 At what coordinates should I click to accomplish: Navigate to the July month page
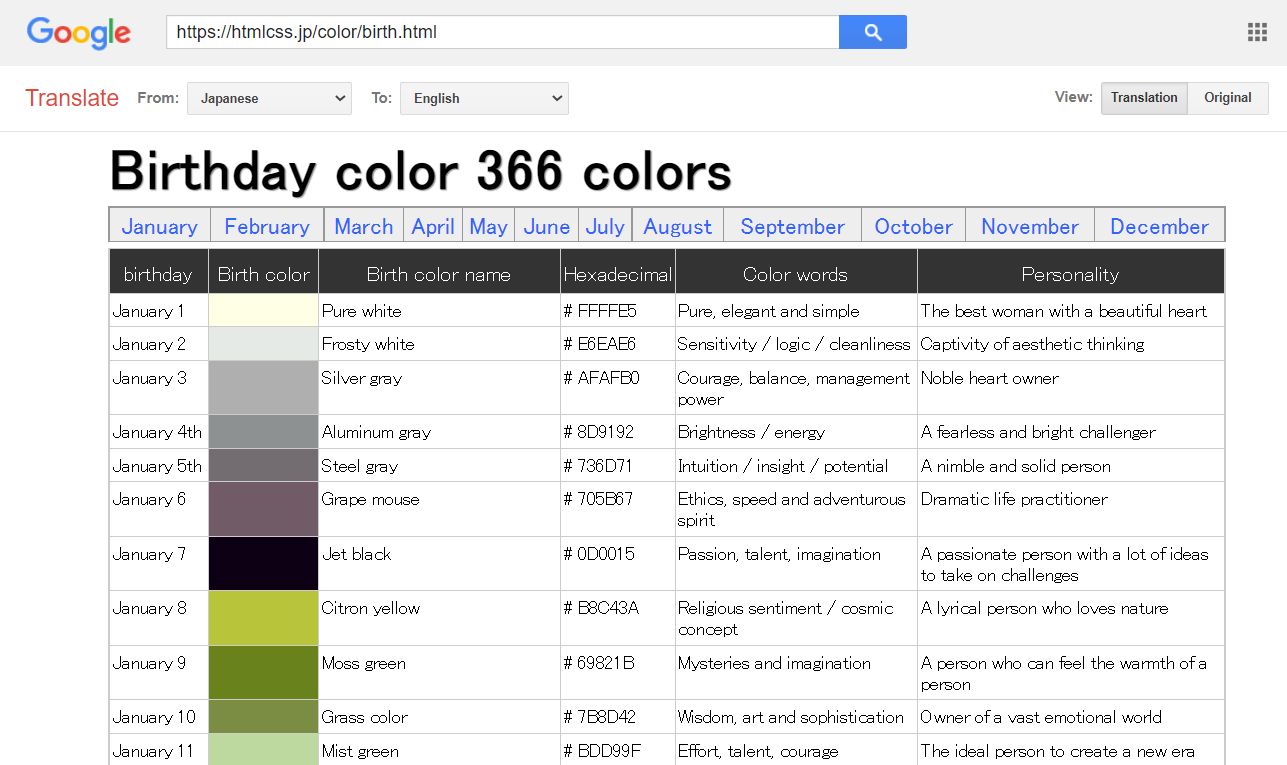[x=604, y=226]
